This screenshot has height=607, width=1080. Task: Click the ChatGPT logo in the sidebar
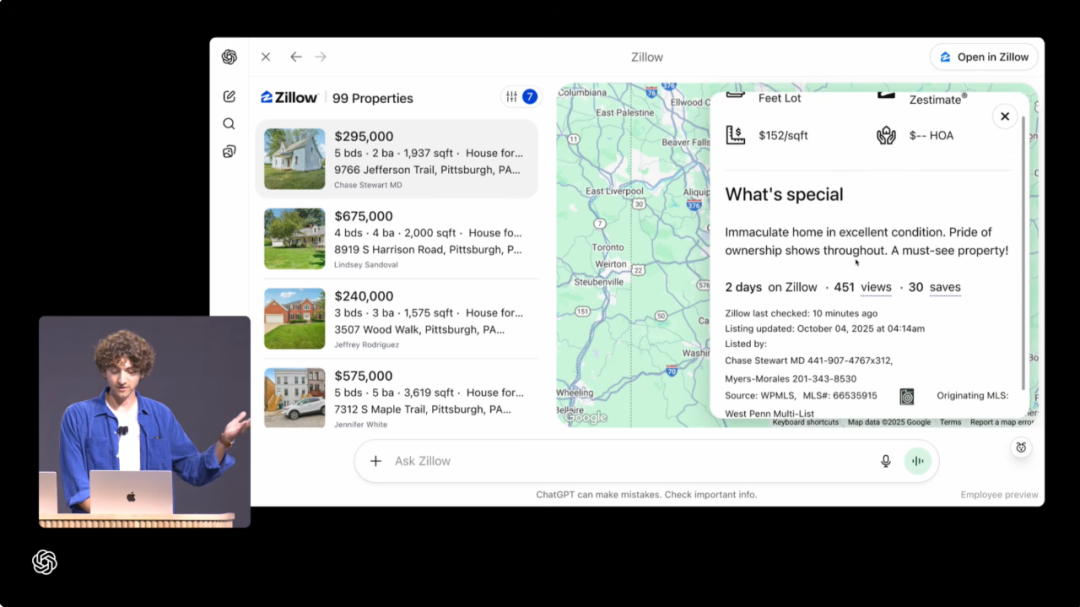[x=229, y=57]
